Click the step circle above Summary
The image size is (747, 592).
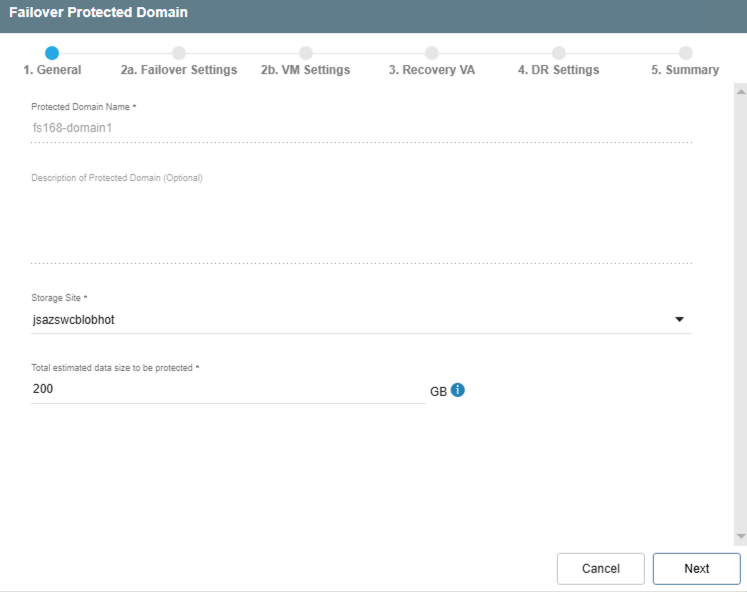[685, 53]
